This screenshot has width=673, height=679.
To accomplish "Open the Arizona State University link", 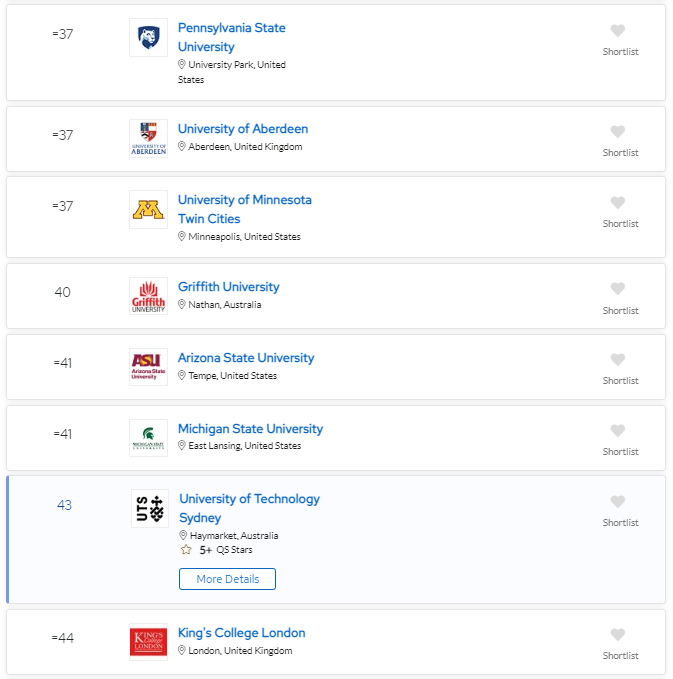I will click(246, 358).
